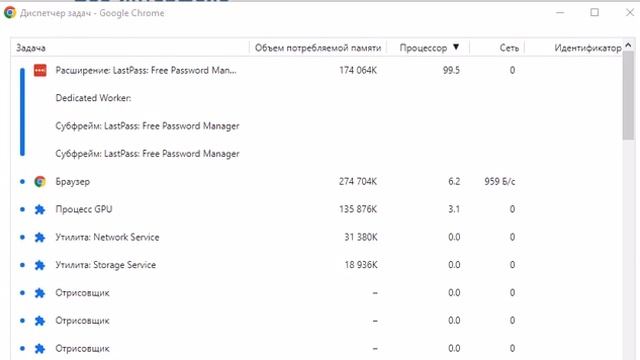Select the Браузер task row

coord(317,181)
